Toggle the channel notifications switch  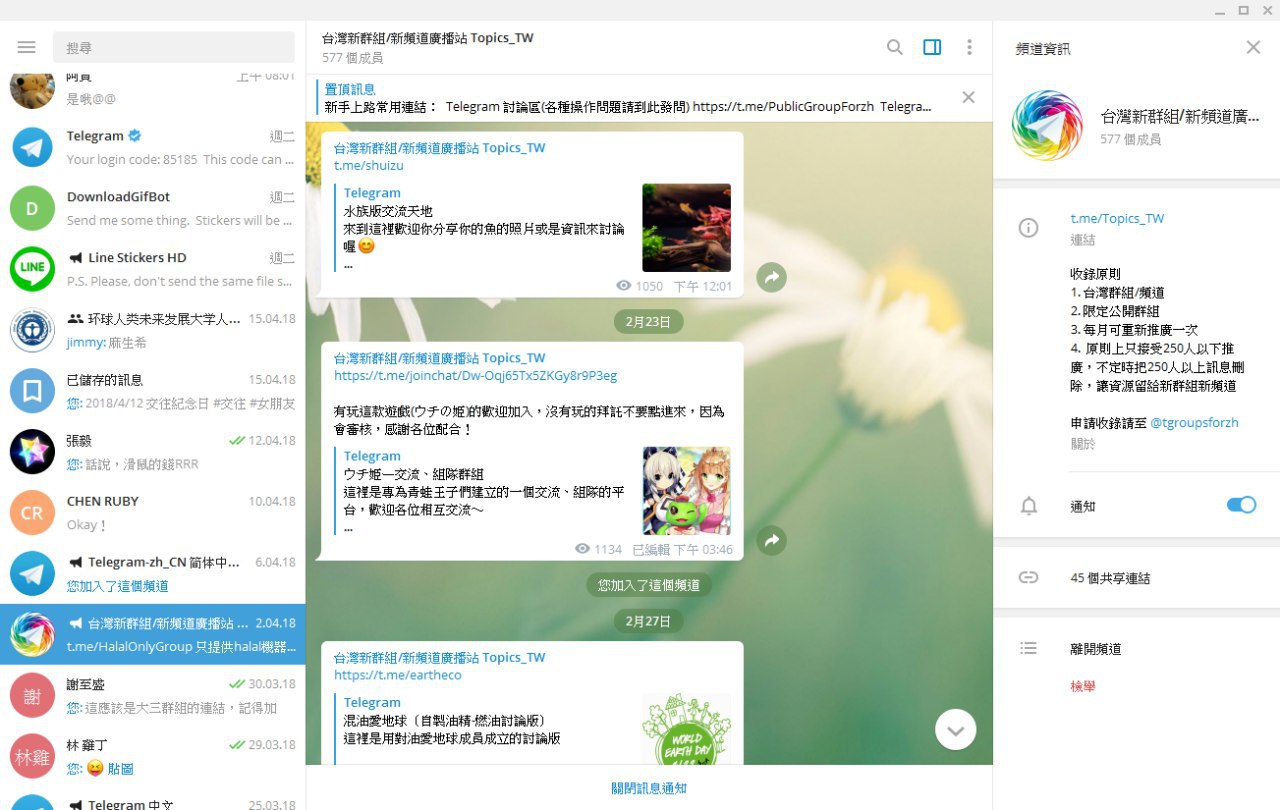[1241, 505]
